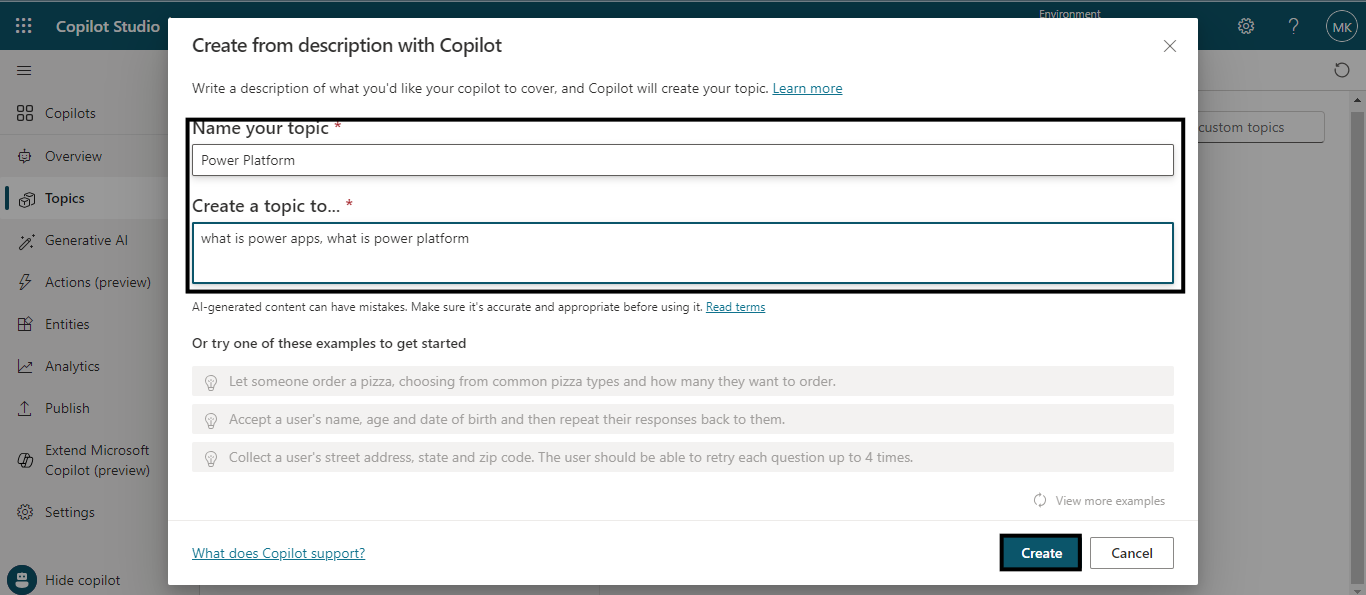Screen dimensions: 1366x595
Task: Open the settings gear in header
Action: point(1246,26)
